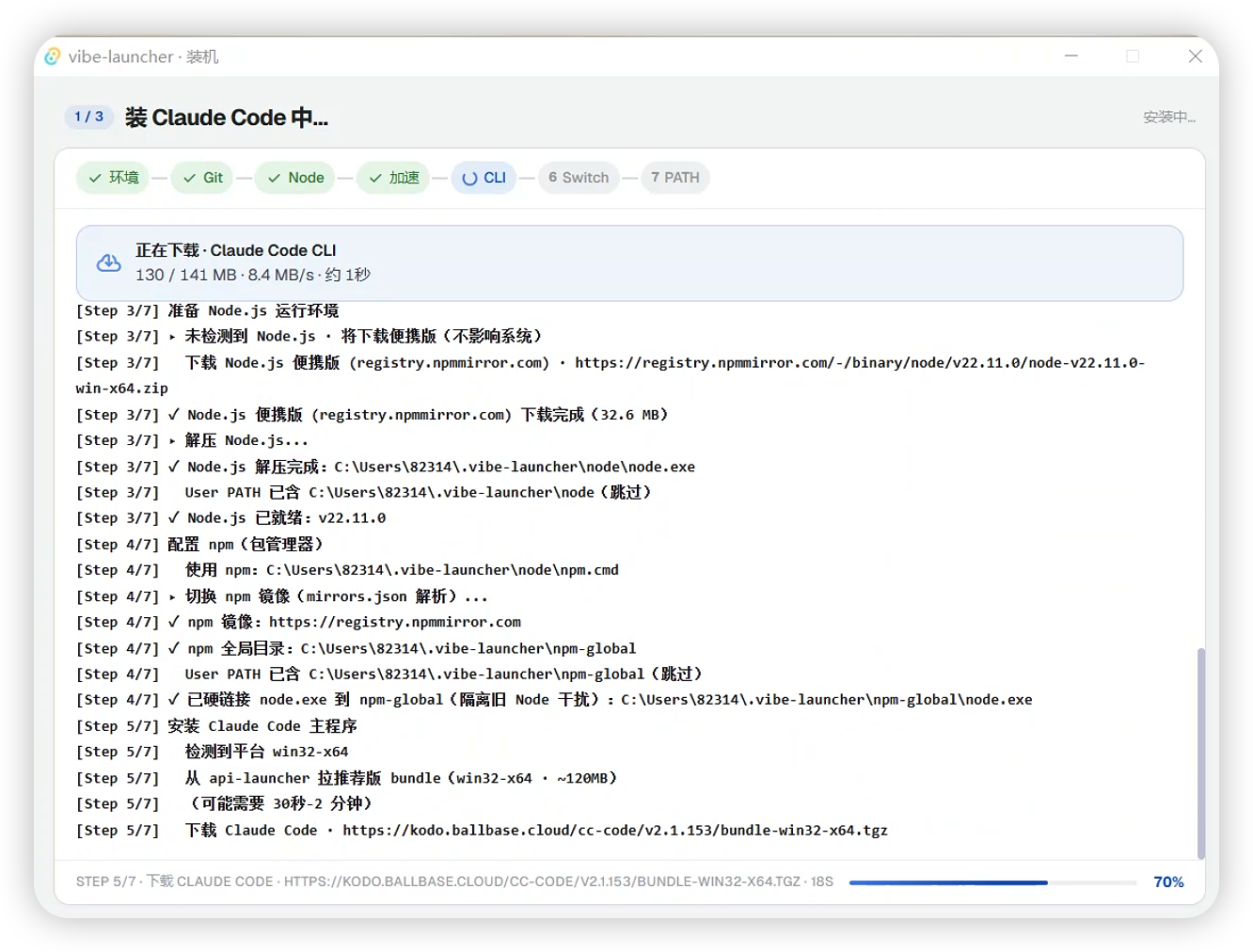Viewport: 1253px width, 952px height.
Task: Click the vibe-launcher app logo icon
Action: point(53,56)
